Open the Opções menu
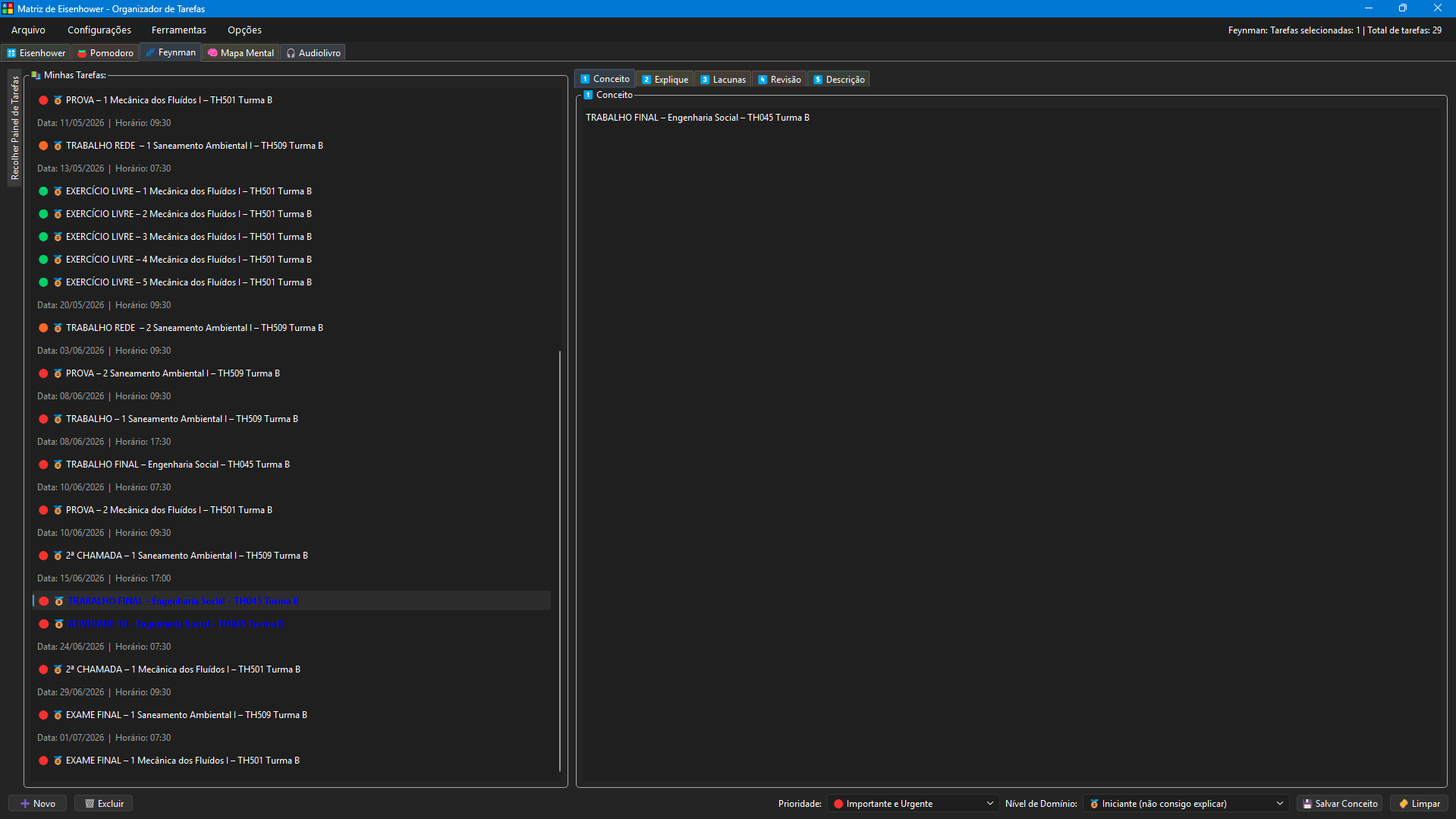This screenshot has height=819, width=1456. click(x=244, y=30)
